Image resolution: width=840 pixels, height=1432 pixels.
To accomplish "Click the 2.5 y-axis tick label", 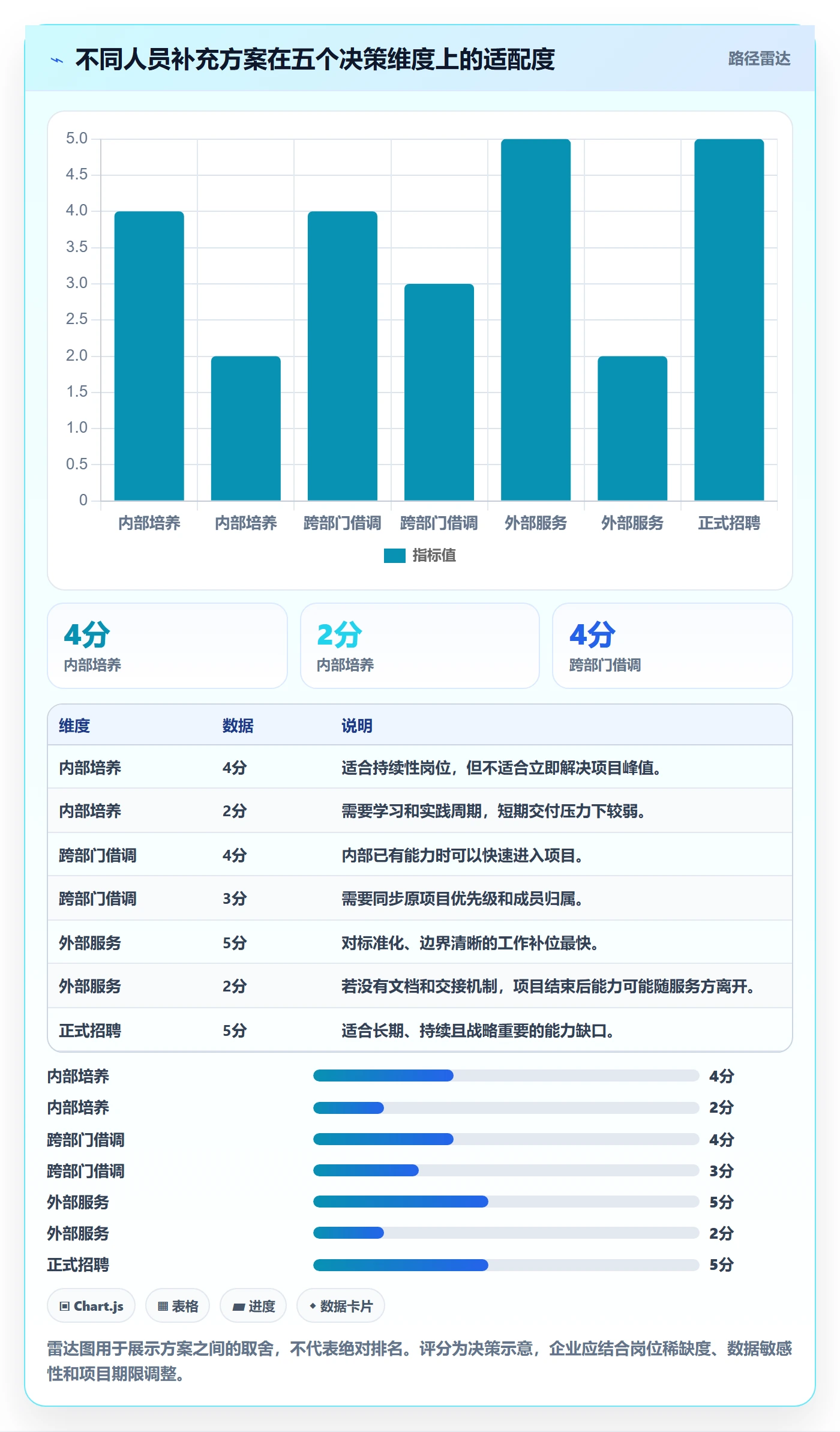I will pos(77,319).
